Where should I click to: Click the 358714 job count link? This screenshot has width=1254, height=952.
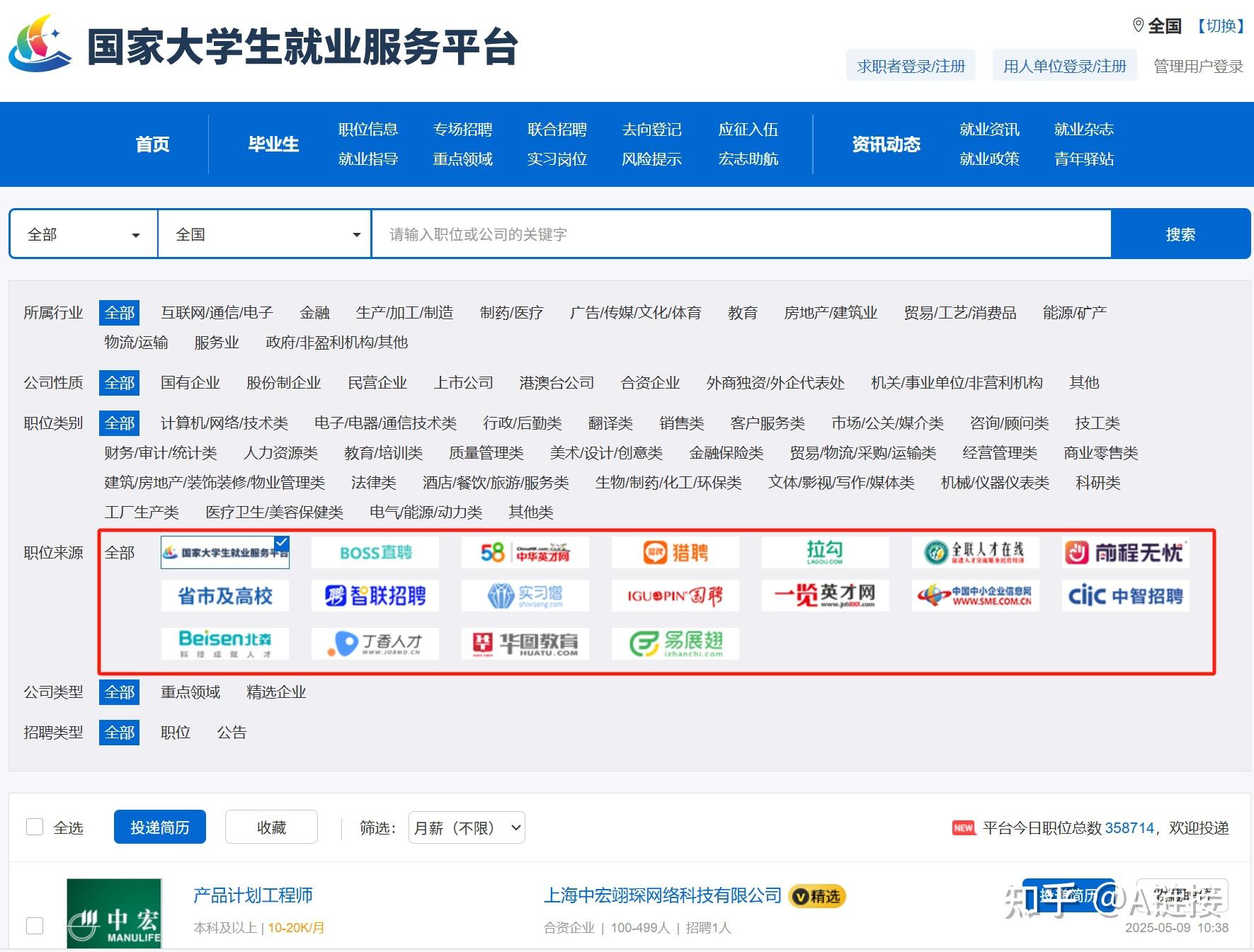click(1129, 828)
